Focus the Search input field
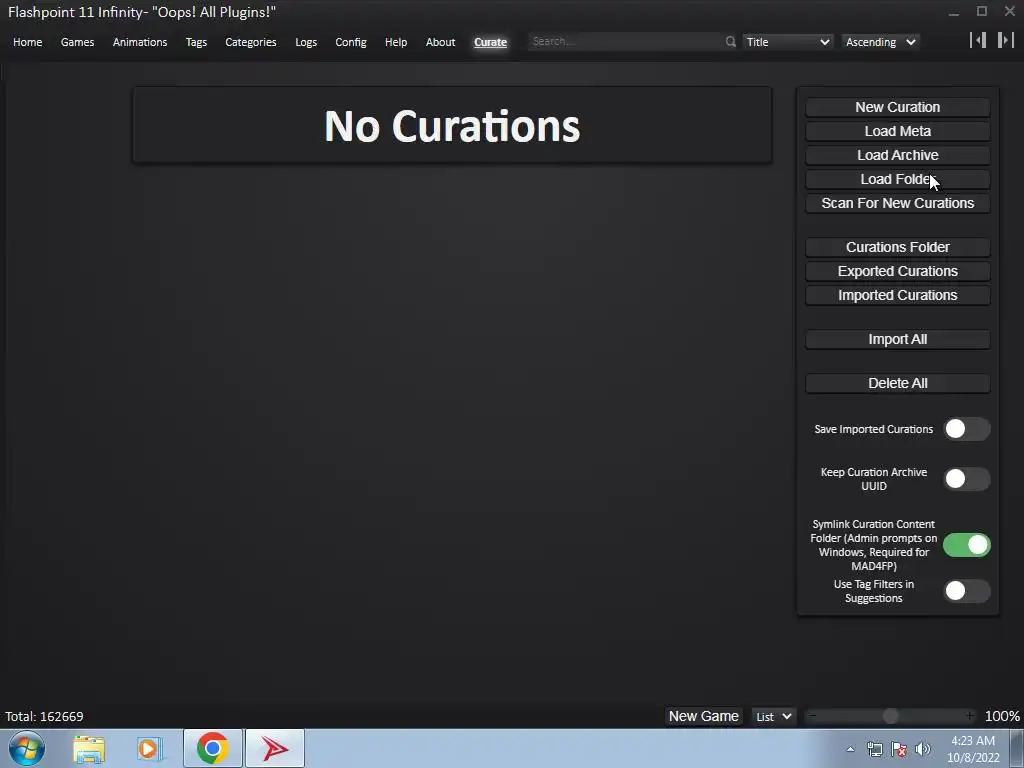The width and height of the screenshot is (1024, 768). (x=626, y=41)
